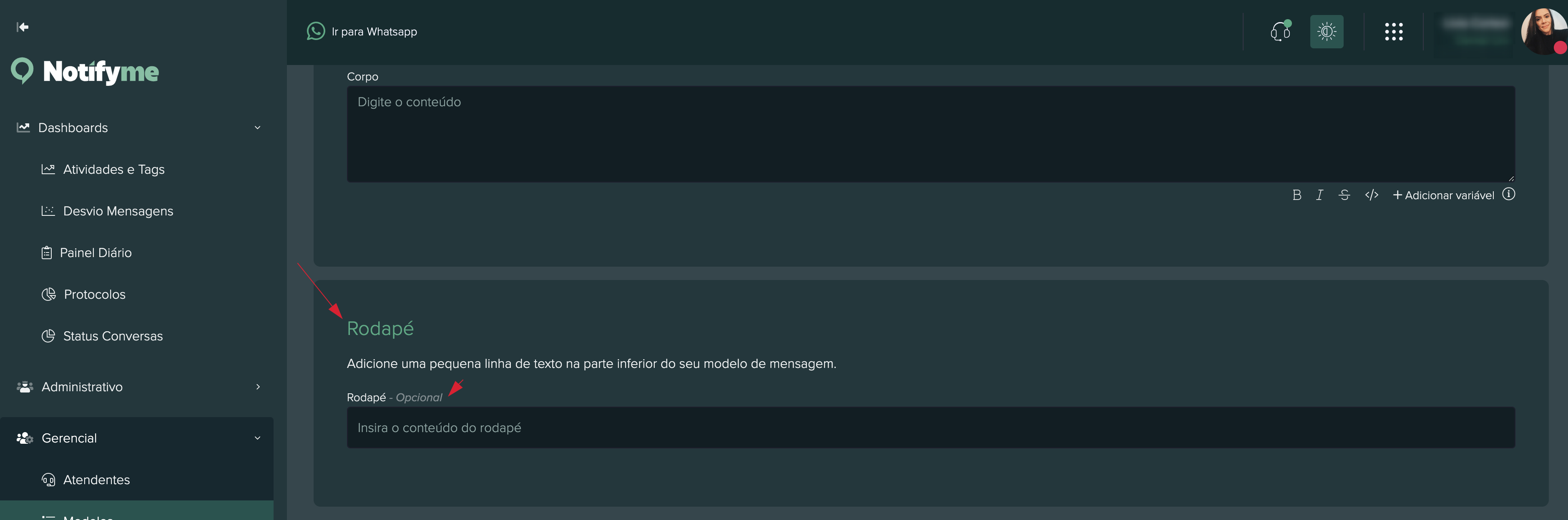Viewport: 1568px width, 520px height.
Task: Open the Painel Diário page
Action: pyautogui.click(x=95, y=253)
